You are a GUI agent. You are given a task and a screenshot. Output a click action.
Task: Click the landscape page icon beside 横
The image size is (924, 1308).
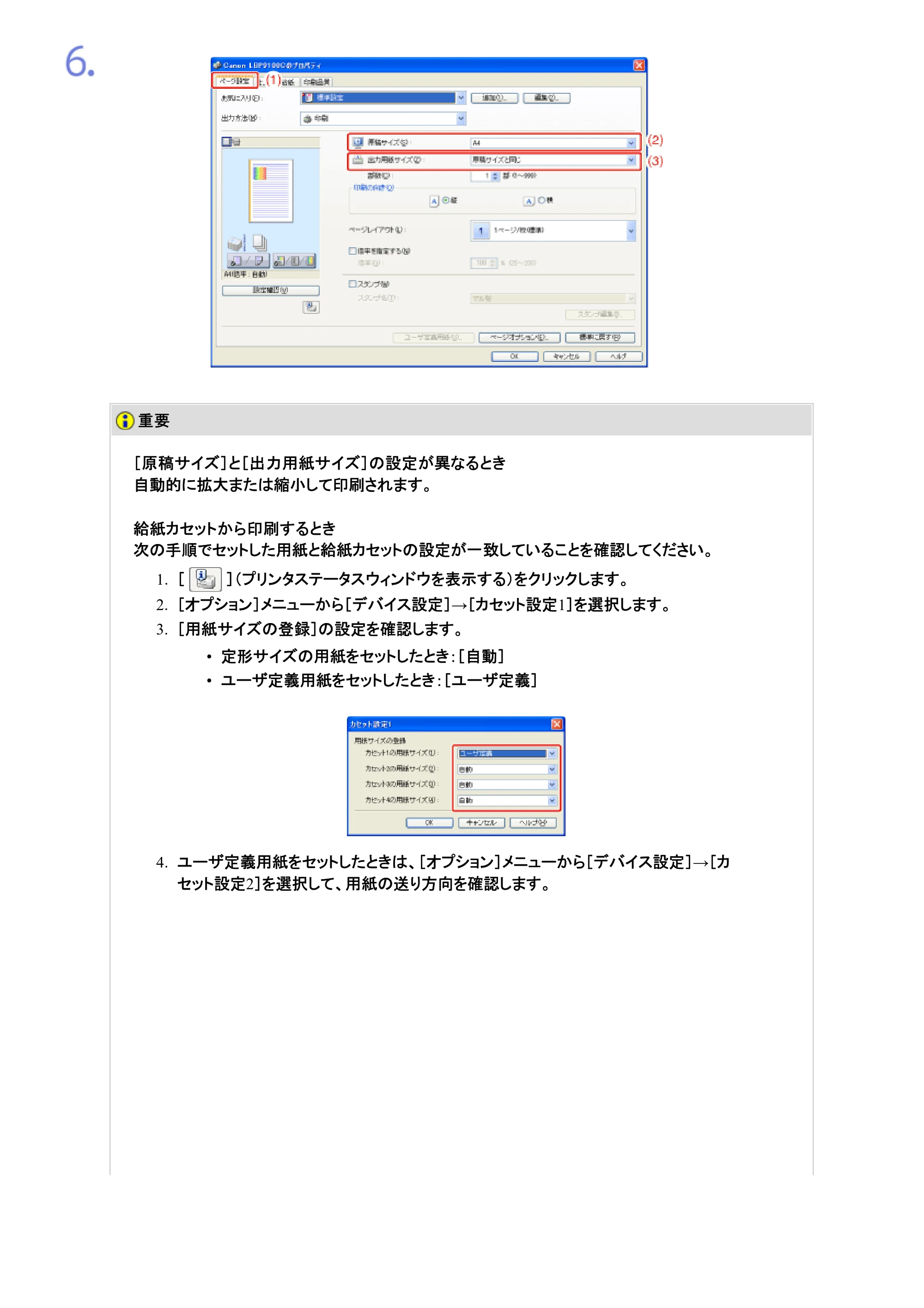529,201
